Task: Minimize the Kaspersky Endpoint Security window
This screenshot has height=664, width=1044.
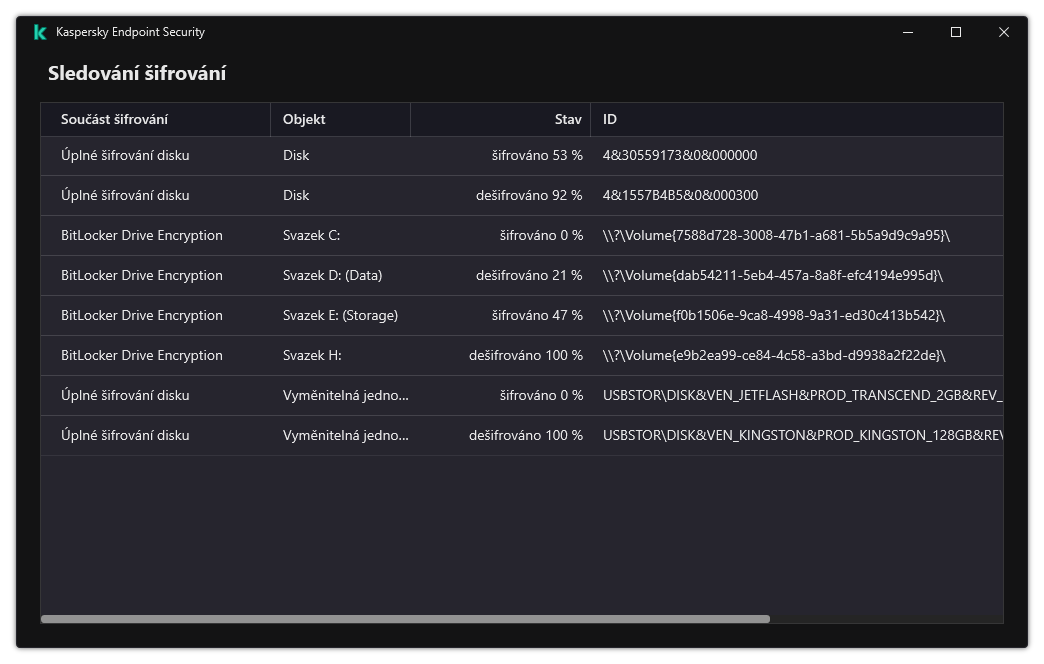Action: (x=908, y=32)
